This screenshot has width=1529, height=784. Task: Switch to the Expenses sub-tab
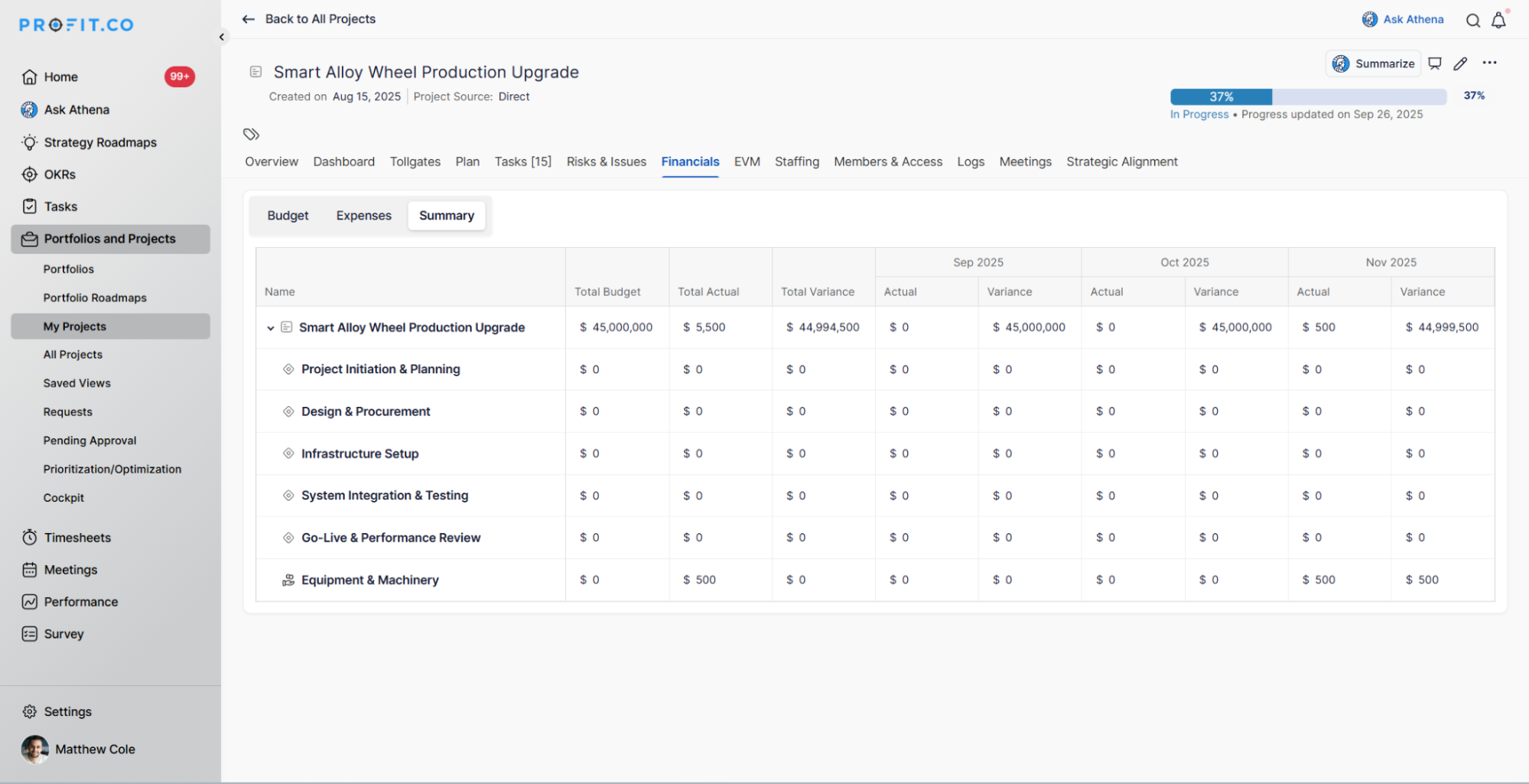coord(363,216)
